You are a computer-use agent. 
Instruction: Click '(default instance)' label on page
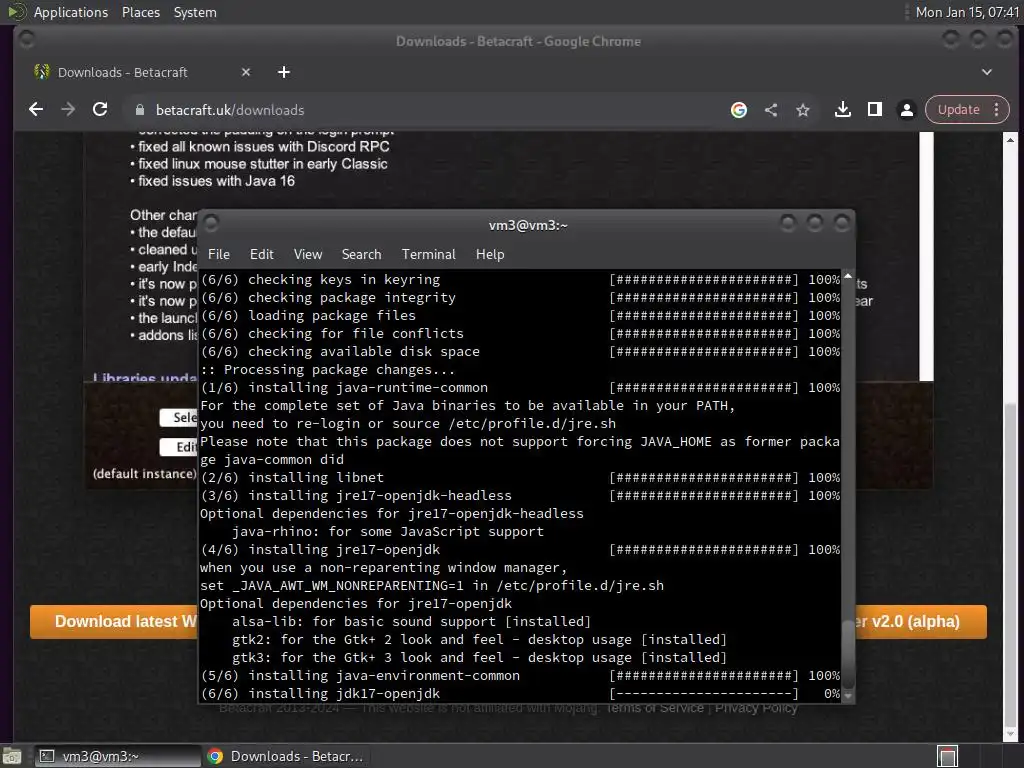coord(144,474)
